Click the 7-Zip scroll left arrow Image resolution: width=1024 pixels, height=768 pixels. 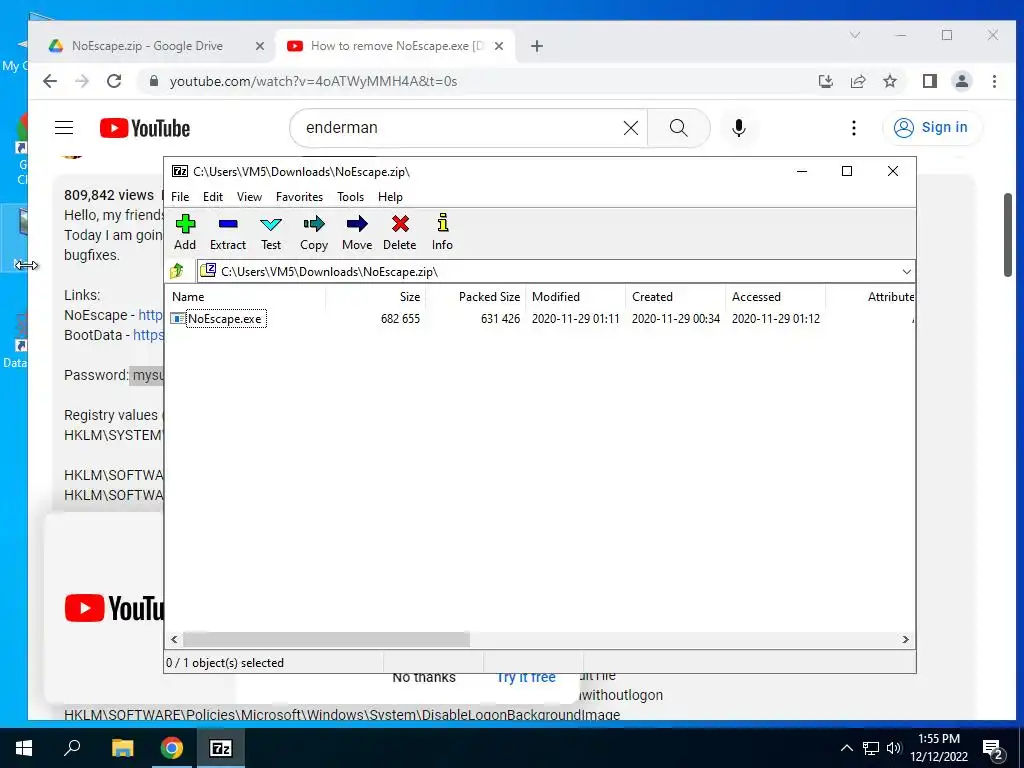pyautogui.click(x=174, y=639)
